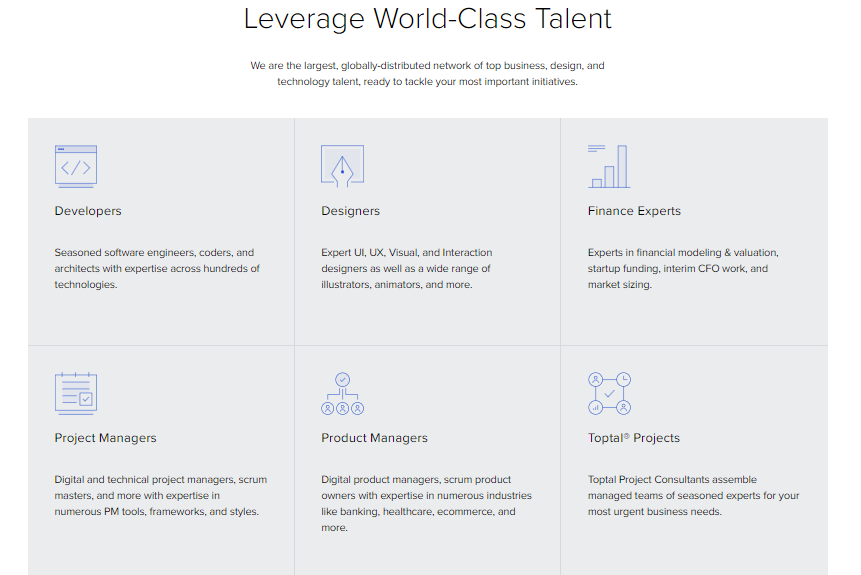Open the Developers heading link
Viewport: 861px width, 575px height.
coord(88,211)
